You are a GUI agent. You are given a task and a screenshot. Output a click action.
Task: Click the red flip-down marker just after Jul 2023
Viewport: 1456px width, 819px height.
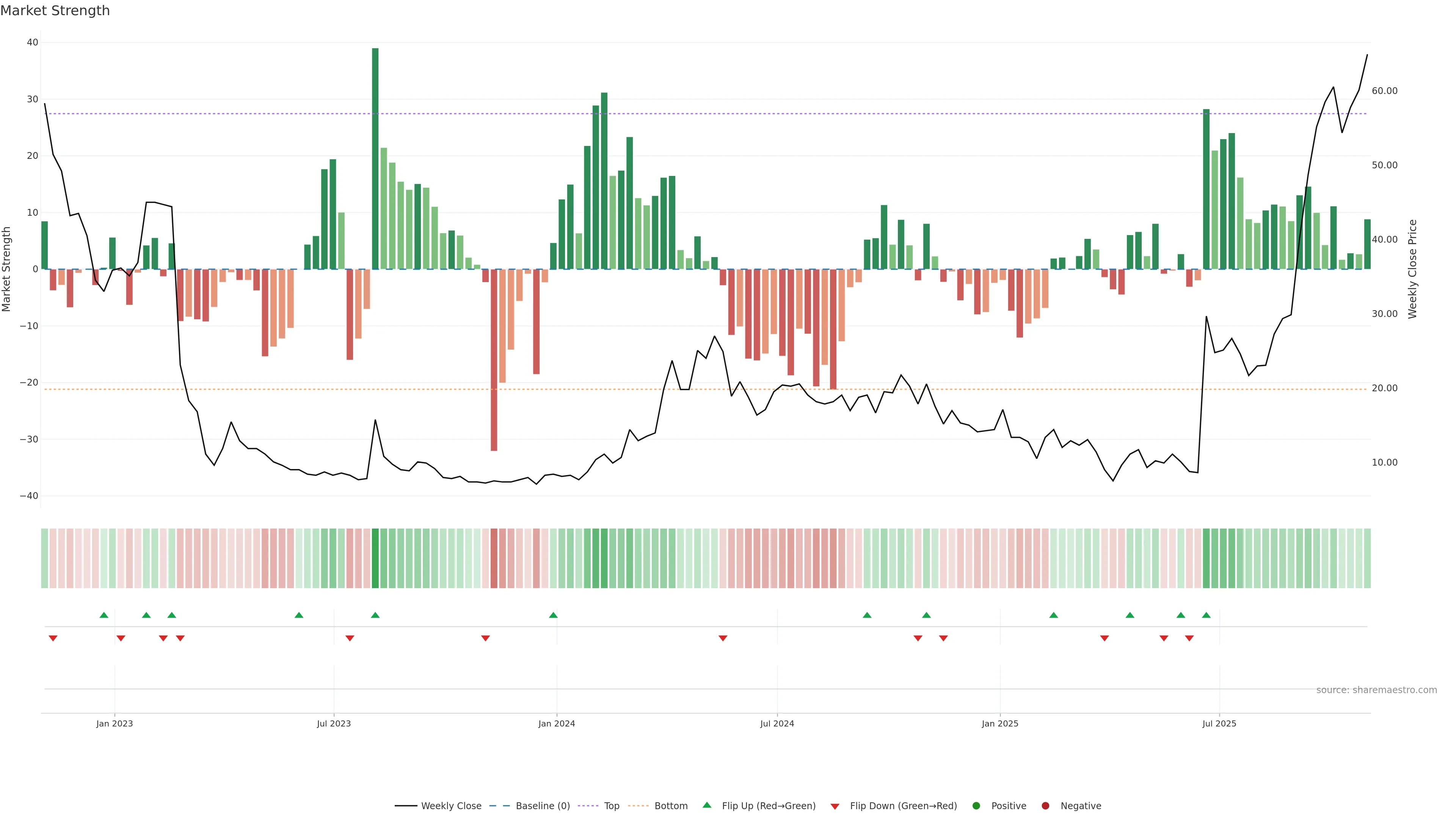(350, 638)
